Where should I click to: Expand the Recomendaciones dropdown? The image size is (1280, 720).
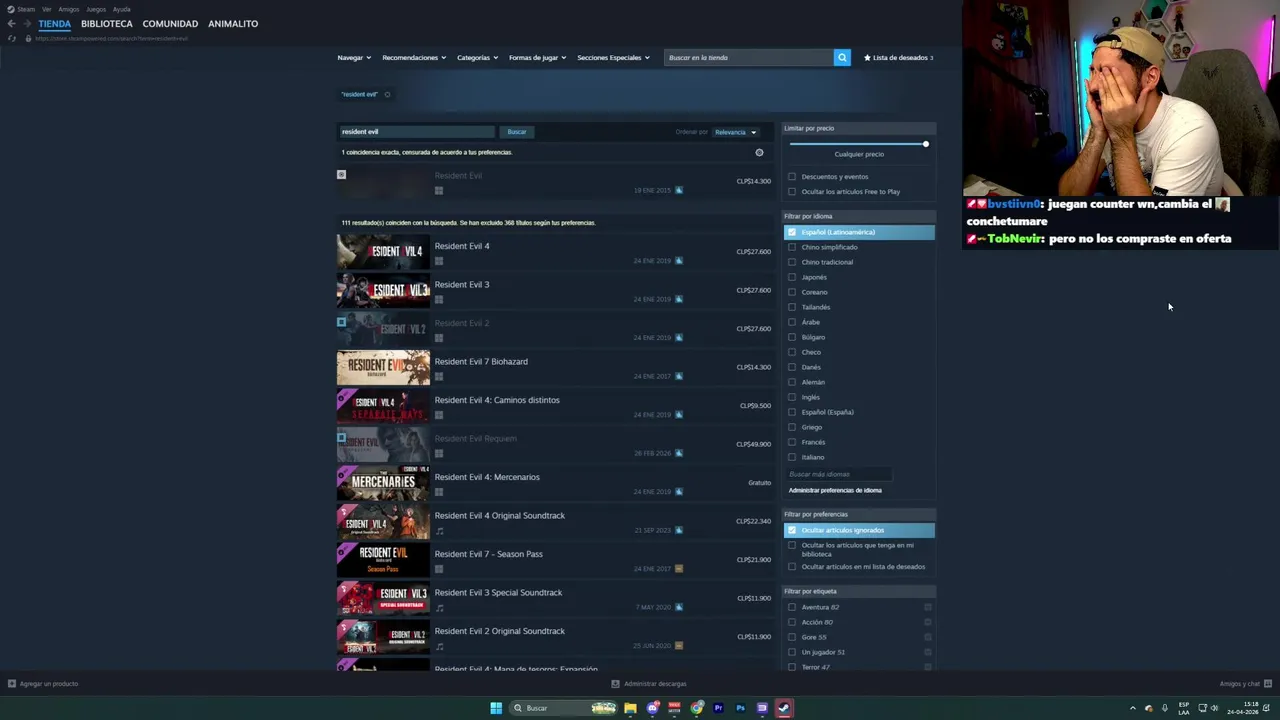[414, 57]
